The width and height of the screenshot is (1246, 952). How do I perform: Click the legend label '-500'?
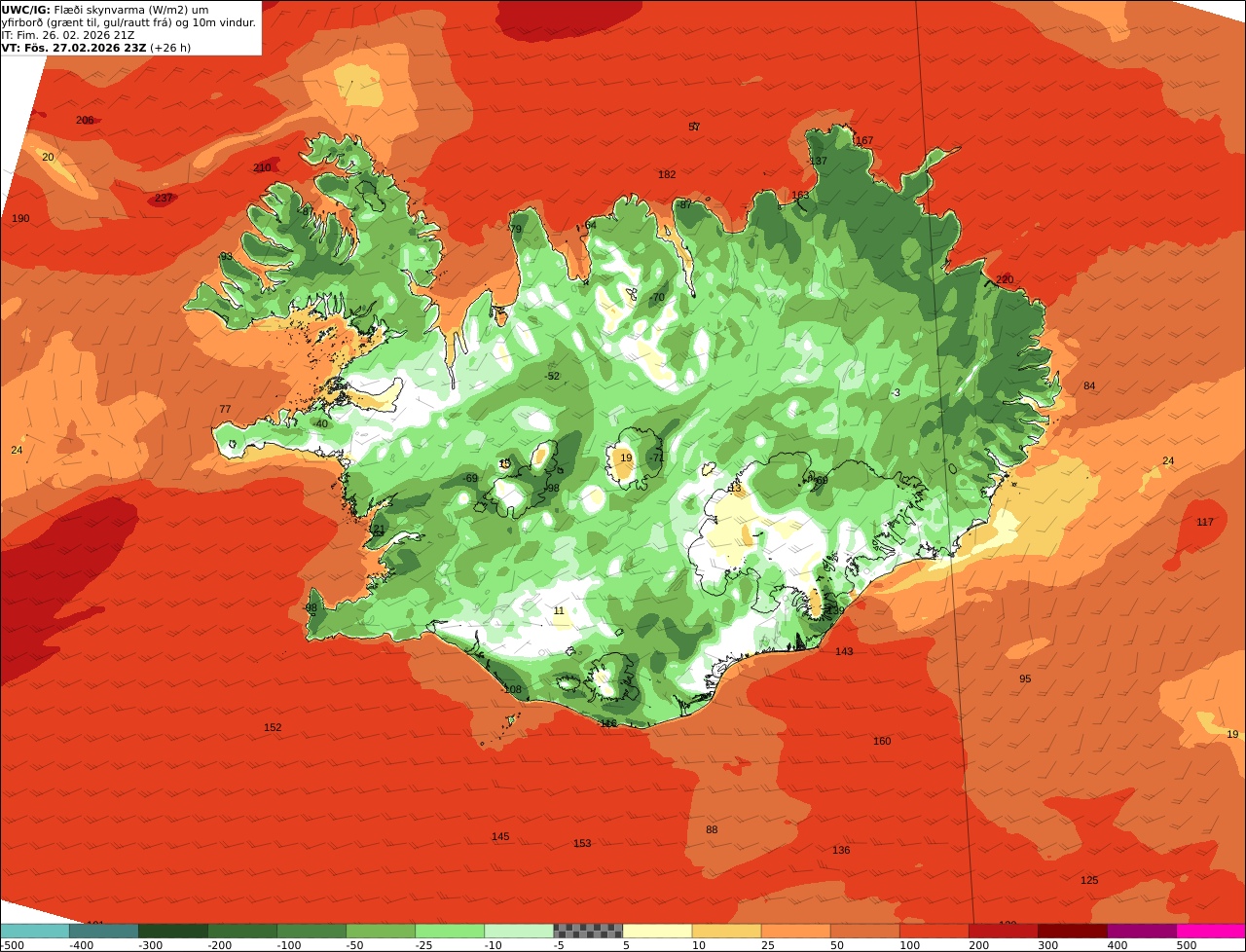(12, 945)
